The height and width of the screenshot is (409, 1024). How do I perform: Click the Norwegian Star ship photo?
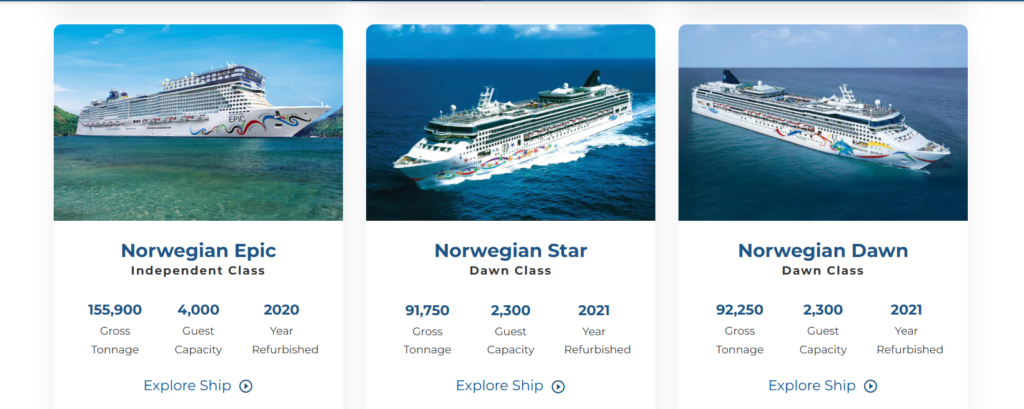[x=510, y=122]
